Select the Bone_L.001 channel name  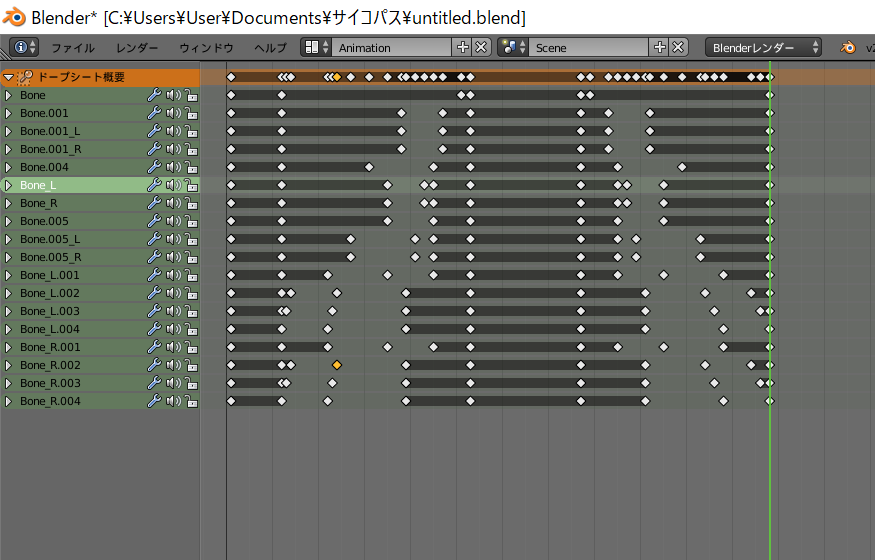[x=50, y=275]
